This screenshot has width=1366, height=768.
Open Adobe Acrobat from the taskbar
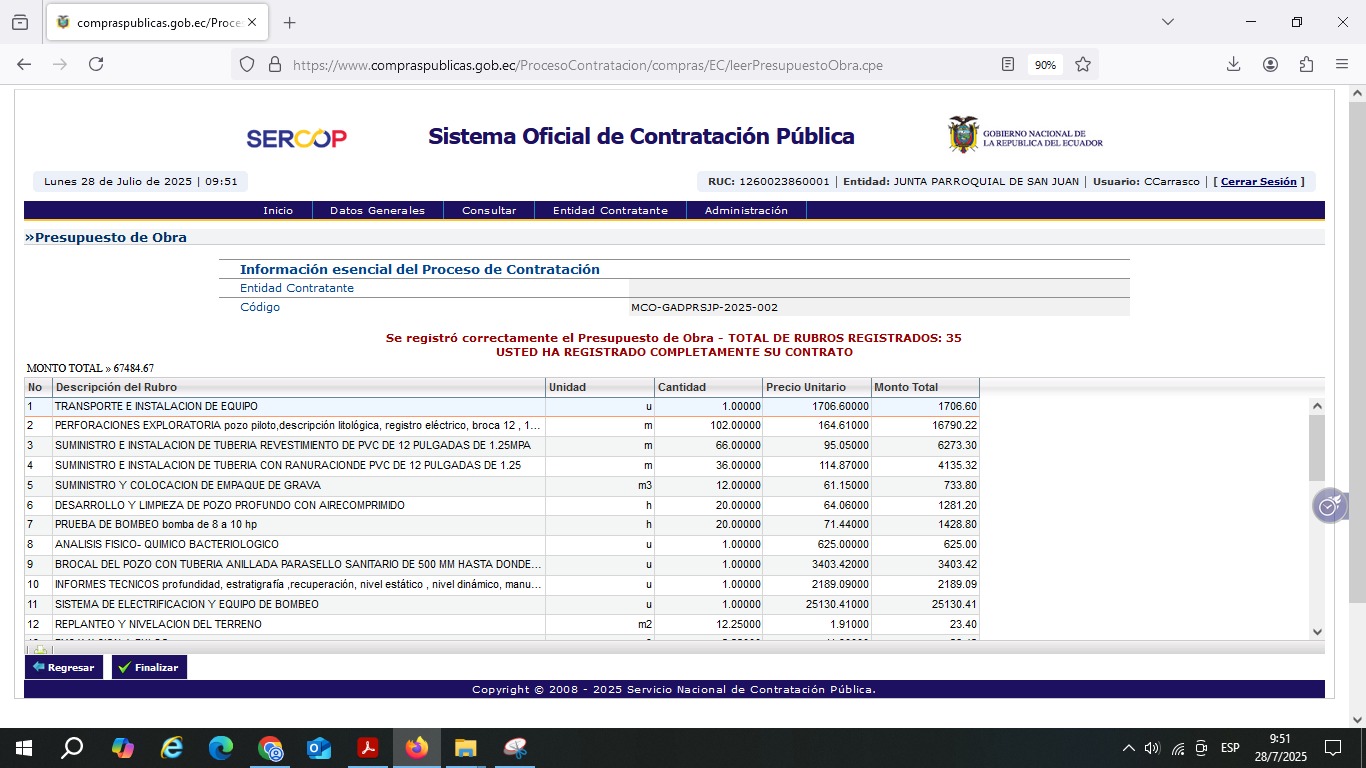(368, 748)
